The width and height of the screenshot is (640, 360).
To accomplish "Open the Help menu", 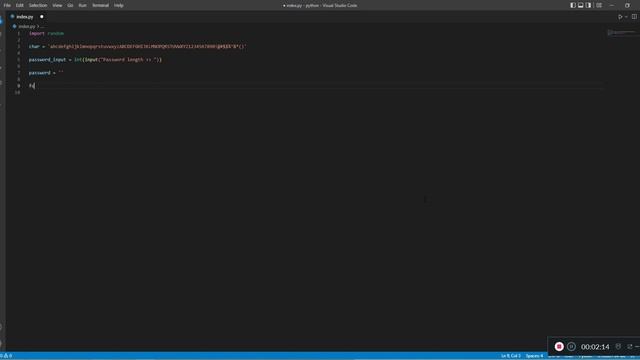I will [119, 5].
